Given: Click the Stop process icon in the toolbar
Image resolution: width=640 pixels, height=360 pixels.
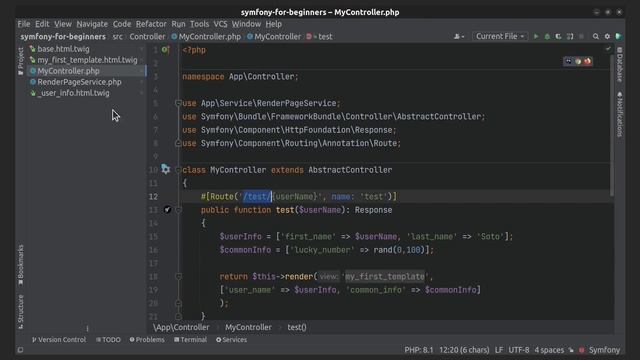Looking at the screenshot, I should coord(581,36).
